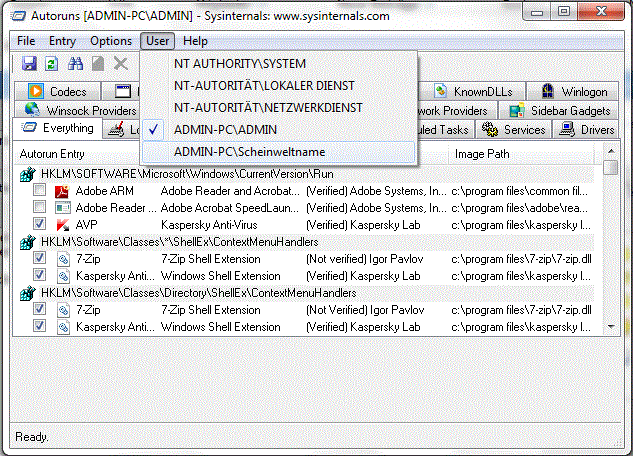Viewport: 633px width, 456px height.
Task: Switch to the Drivers tab
Action: point(585,130)
